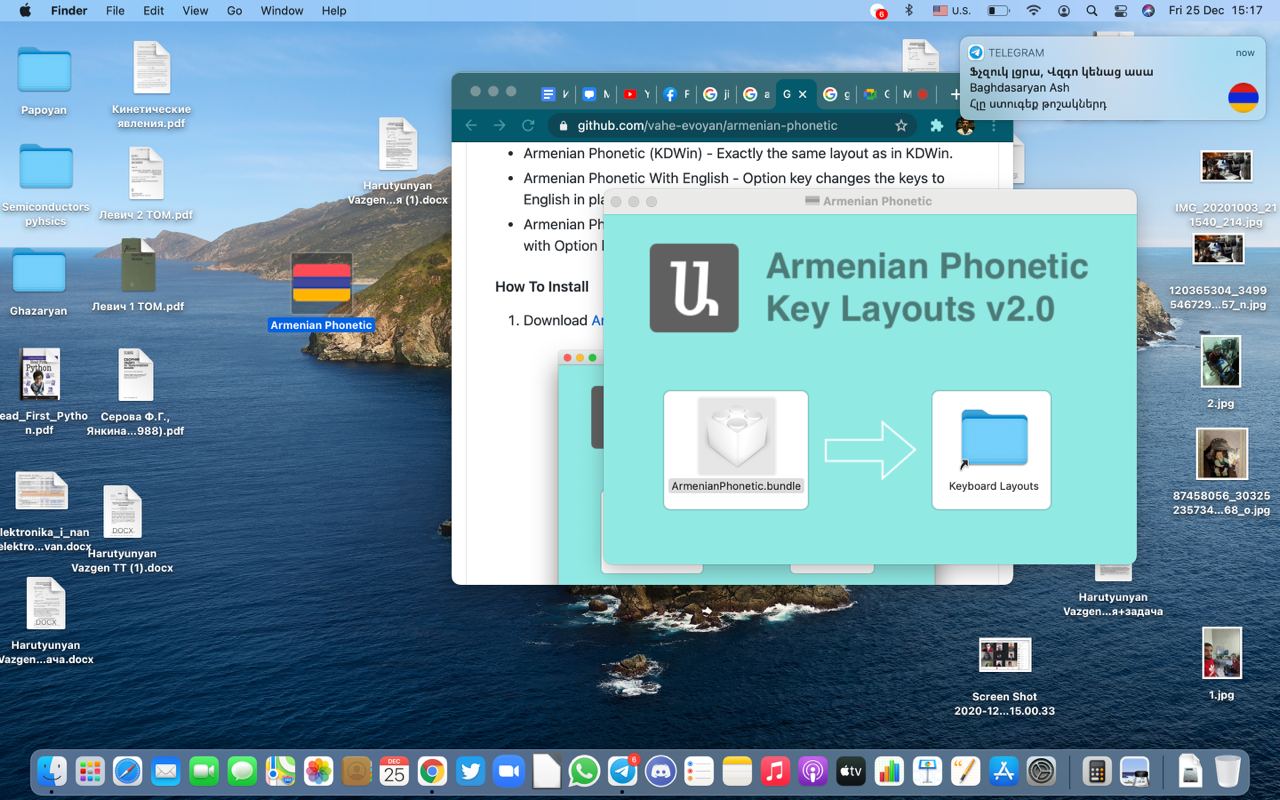The height and width of the screenshot is (800, 1280).
Task: Open Numbers in the Dock
Action: click(888, 771)
